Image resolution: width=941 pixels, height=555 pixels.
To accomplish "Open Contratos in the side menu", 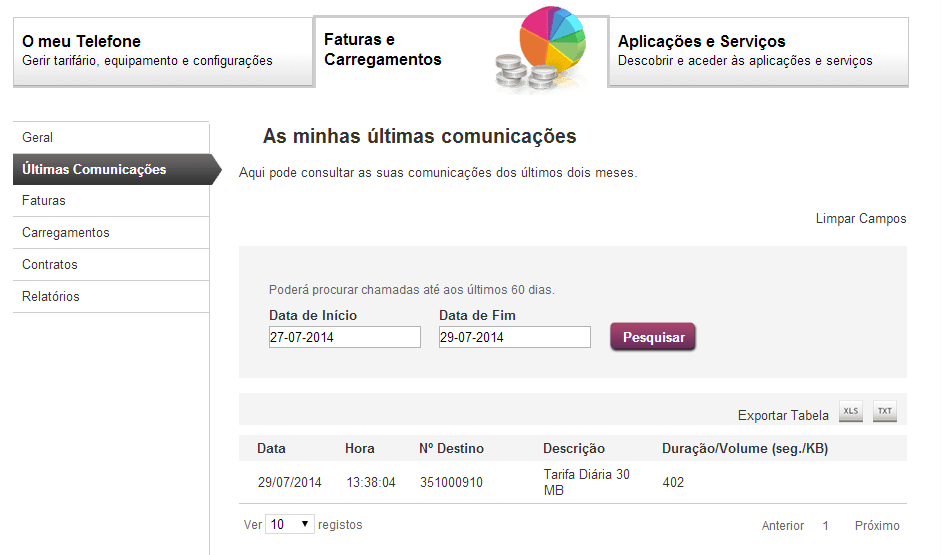I will click(50, 265).
